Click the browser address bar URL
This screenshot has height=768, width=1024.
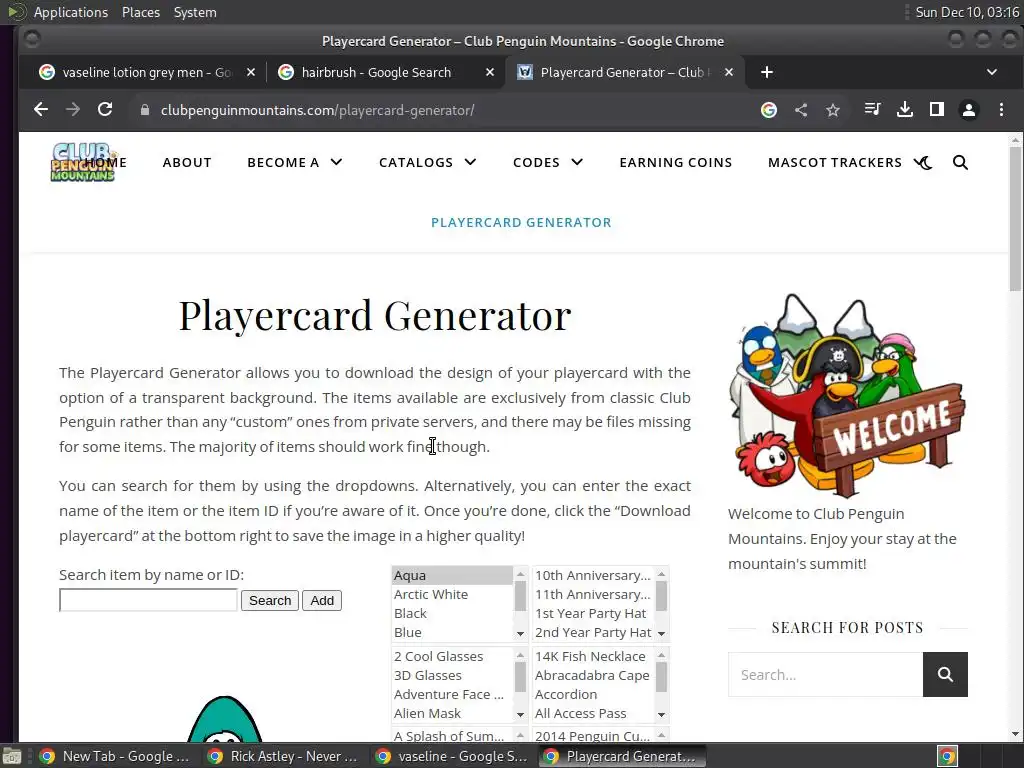[317, 110]
